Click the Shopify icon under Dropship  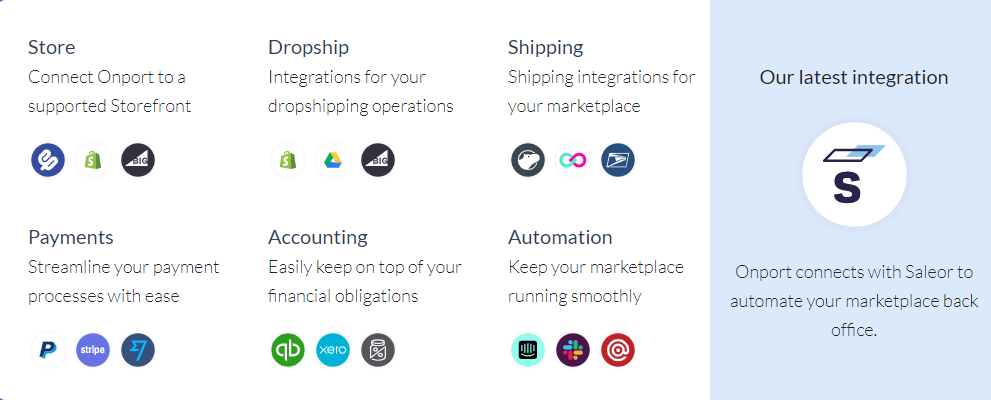point(288,160)
